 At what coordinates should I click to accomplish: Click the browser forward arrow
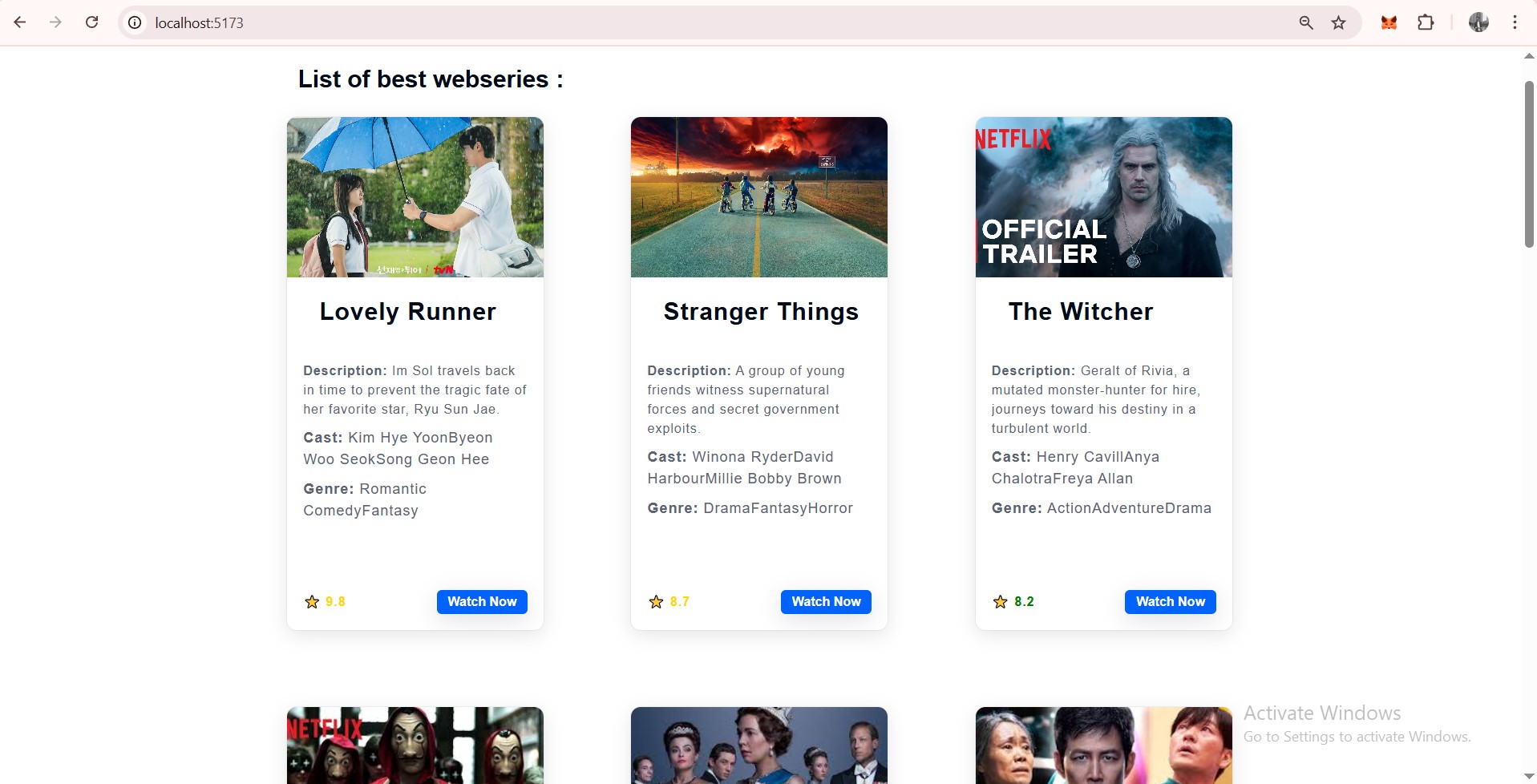[55, 22]
